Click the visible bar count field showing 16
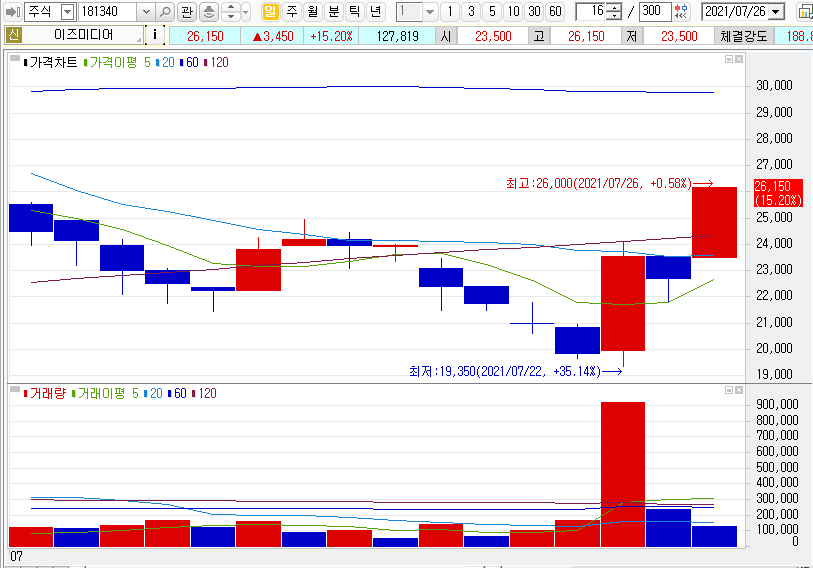The image size is (813, 568). click(x=591, y=11)
